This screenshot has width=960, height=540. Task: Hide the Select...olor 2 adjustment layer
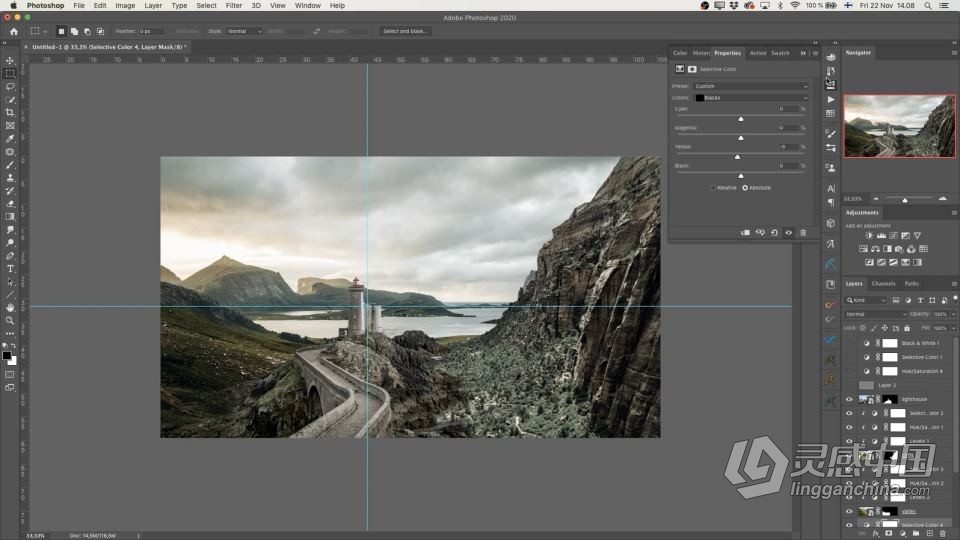click(x=849, y=413)
